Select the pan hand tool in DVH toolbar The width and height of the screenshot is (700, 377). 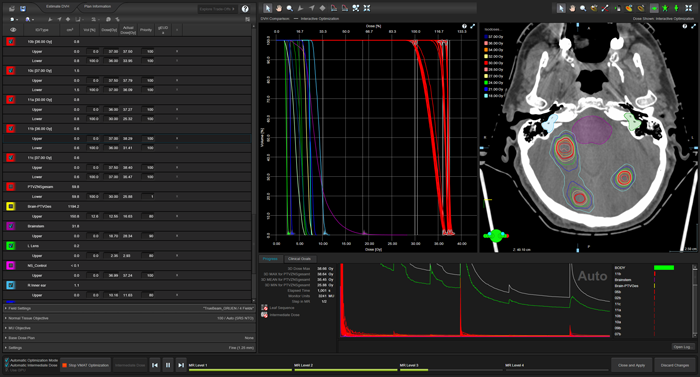[x=279, y=8]
